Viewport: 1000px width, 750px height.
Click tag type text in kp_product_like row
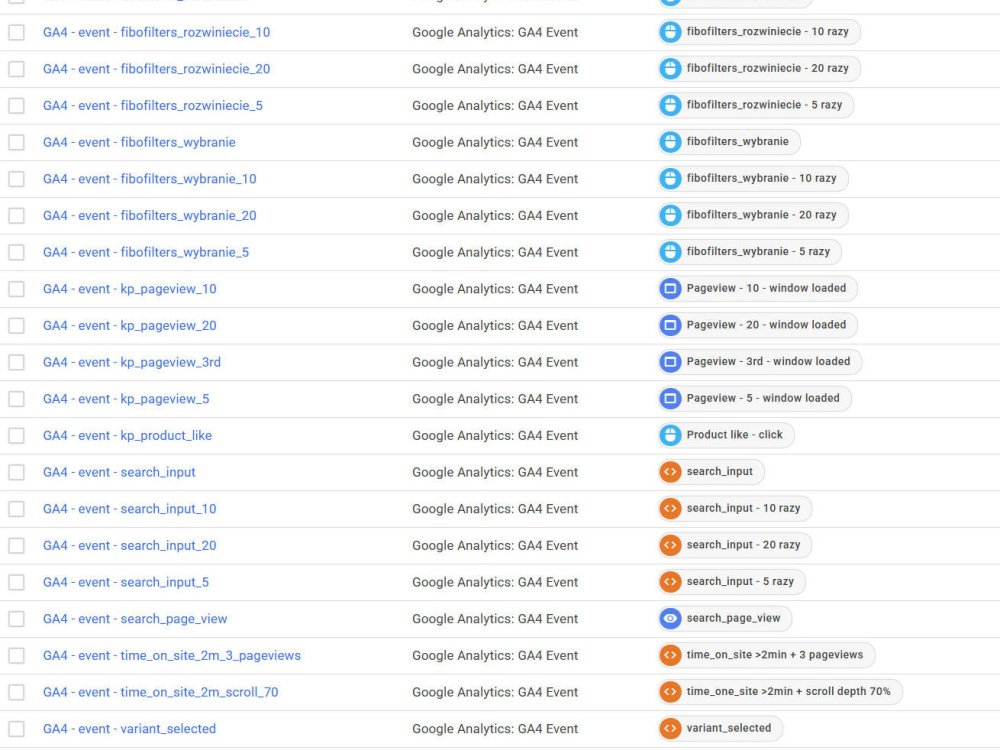[x=495, y=436]
